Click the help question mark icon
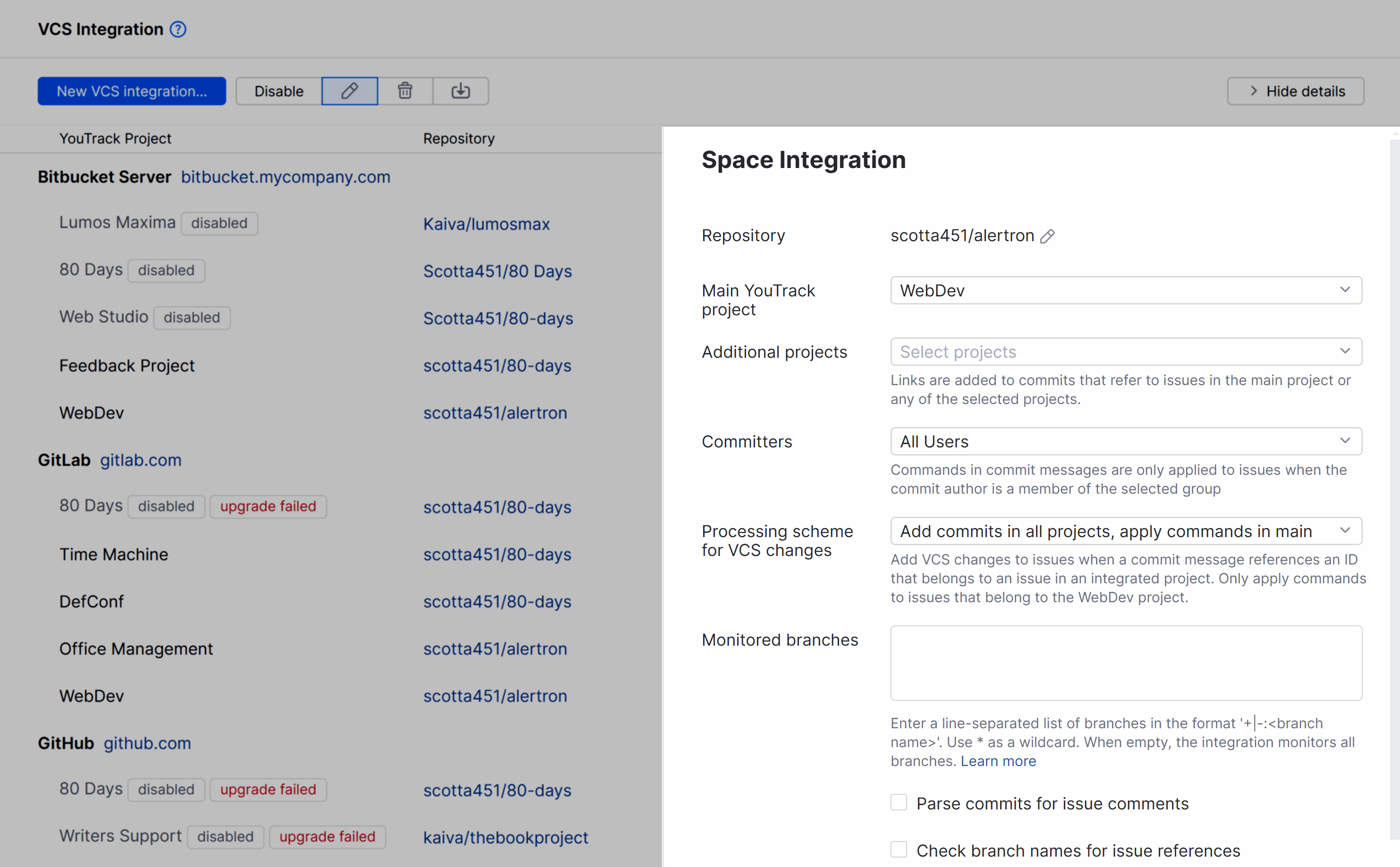This screenshot has width=1400, height=867. pyautogui.click(x=178, y=29)
